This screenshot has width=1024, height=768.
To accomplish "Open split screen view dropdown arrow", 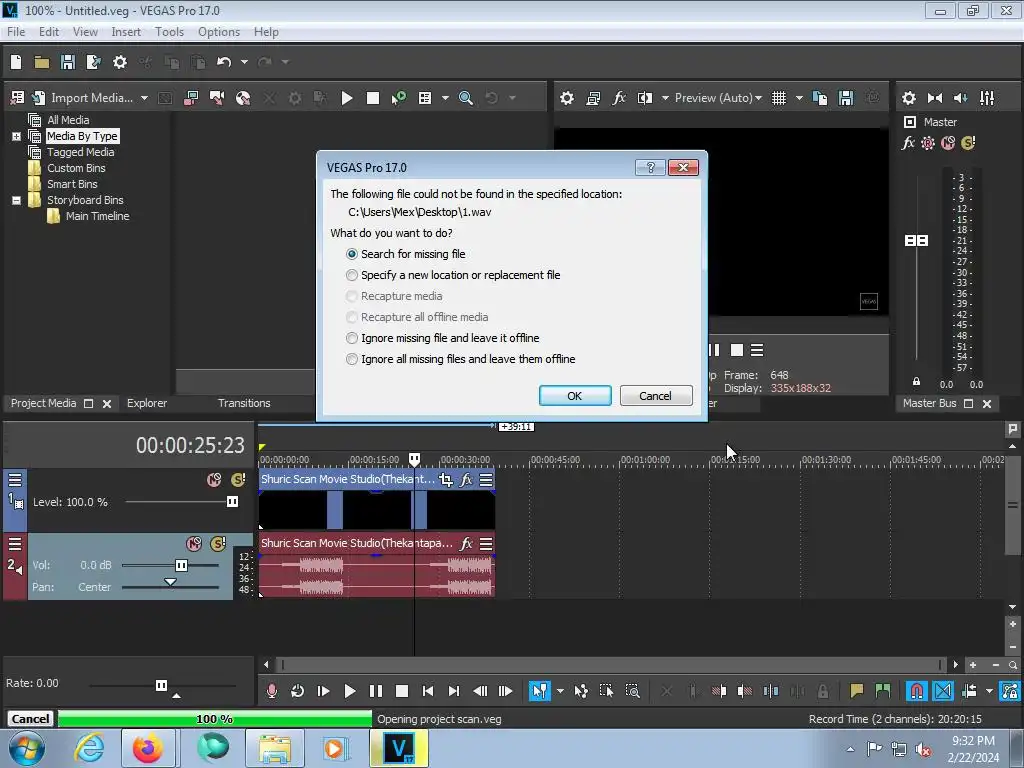I will (x=665, y=98).
